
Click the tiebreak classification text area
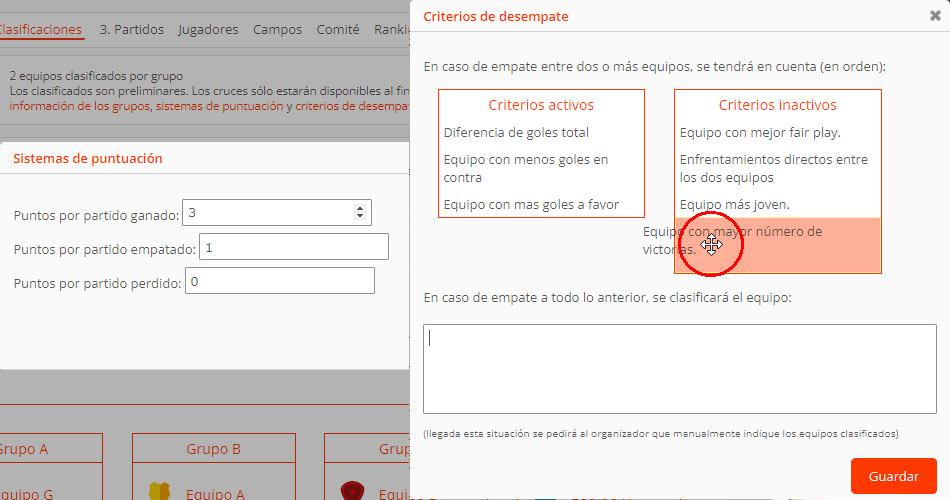pos(679,368)
